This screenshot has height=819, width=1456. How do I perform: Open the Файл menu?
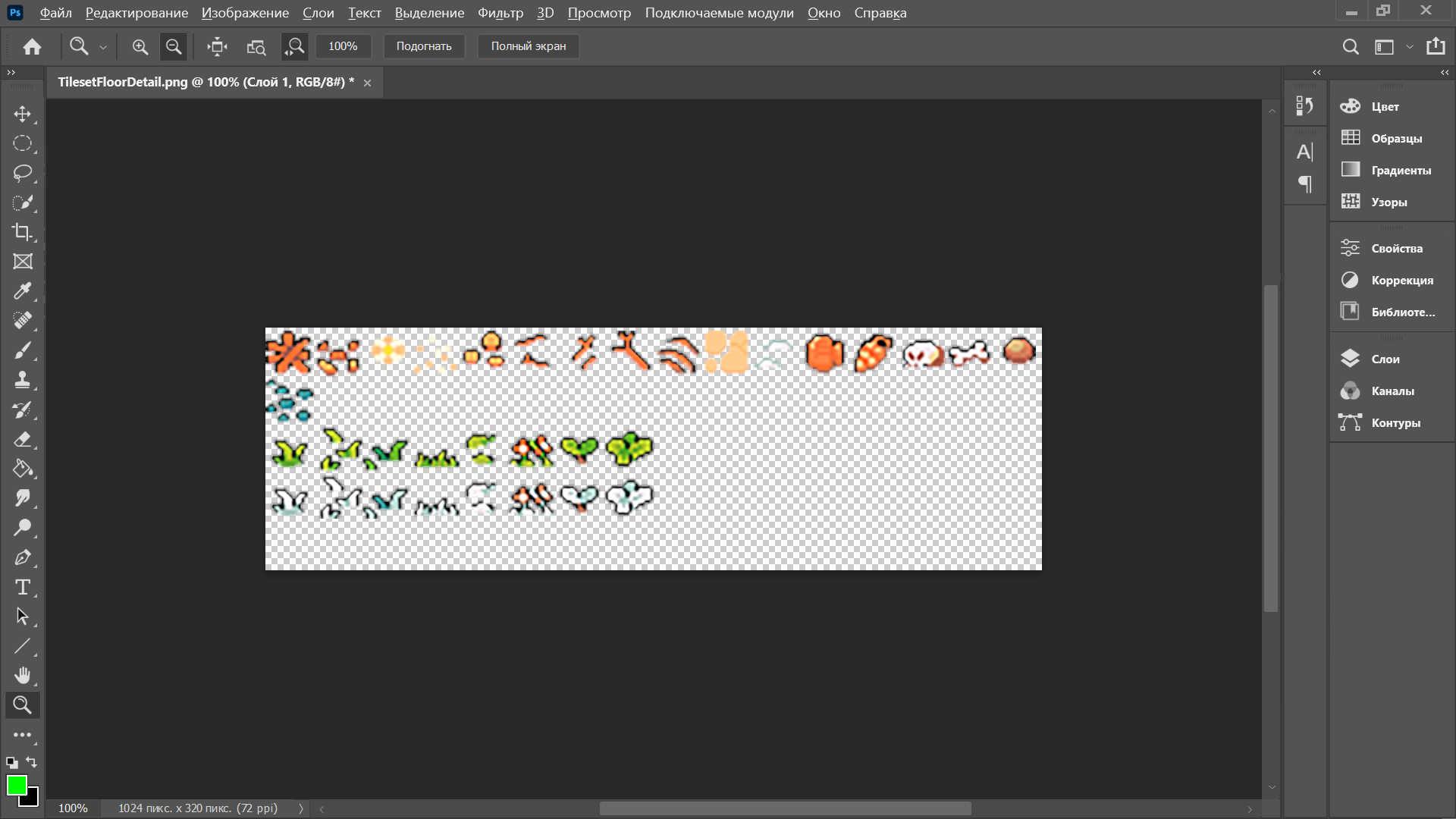tap(55, 13)
